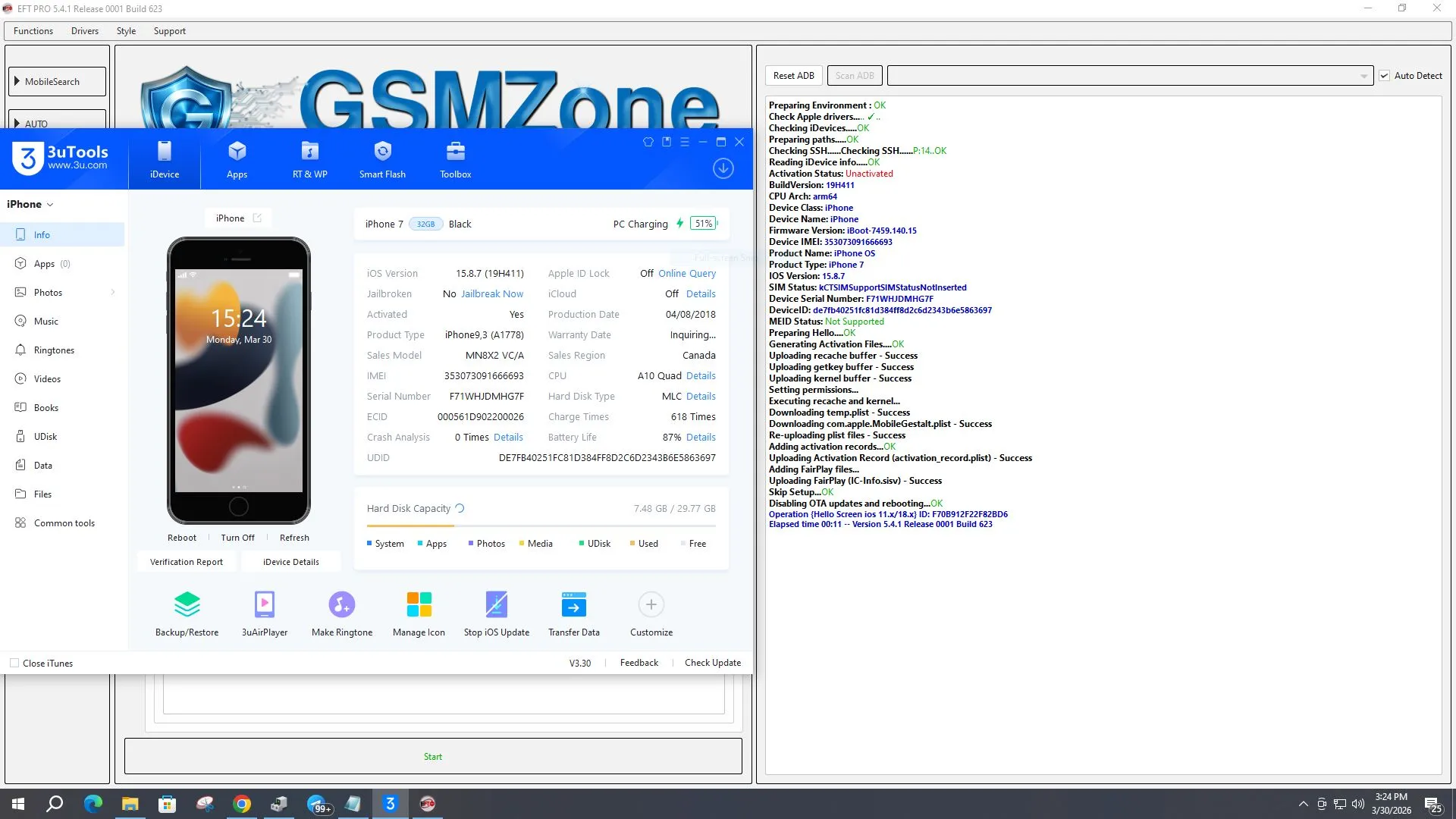The image size is (1456, 819).
Task: Open the Toolbox tab icon
Action: 455,152
